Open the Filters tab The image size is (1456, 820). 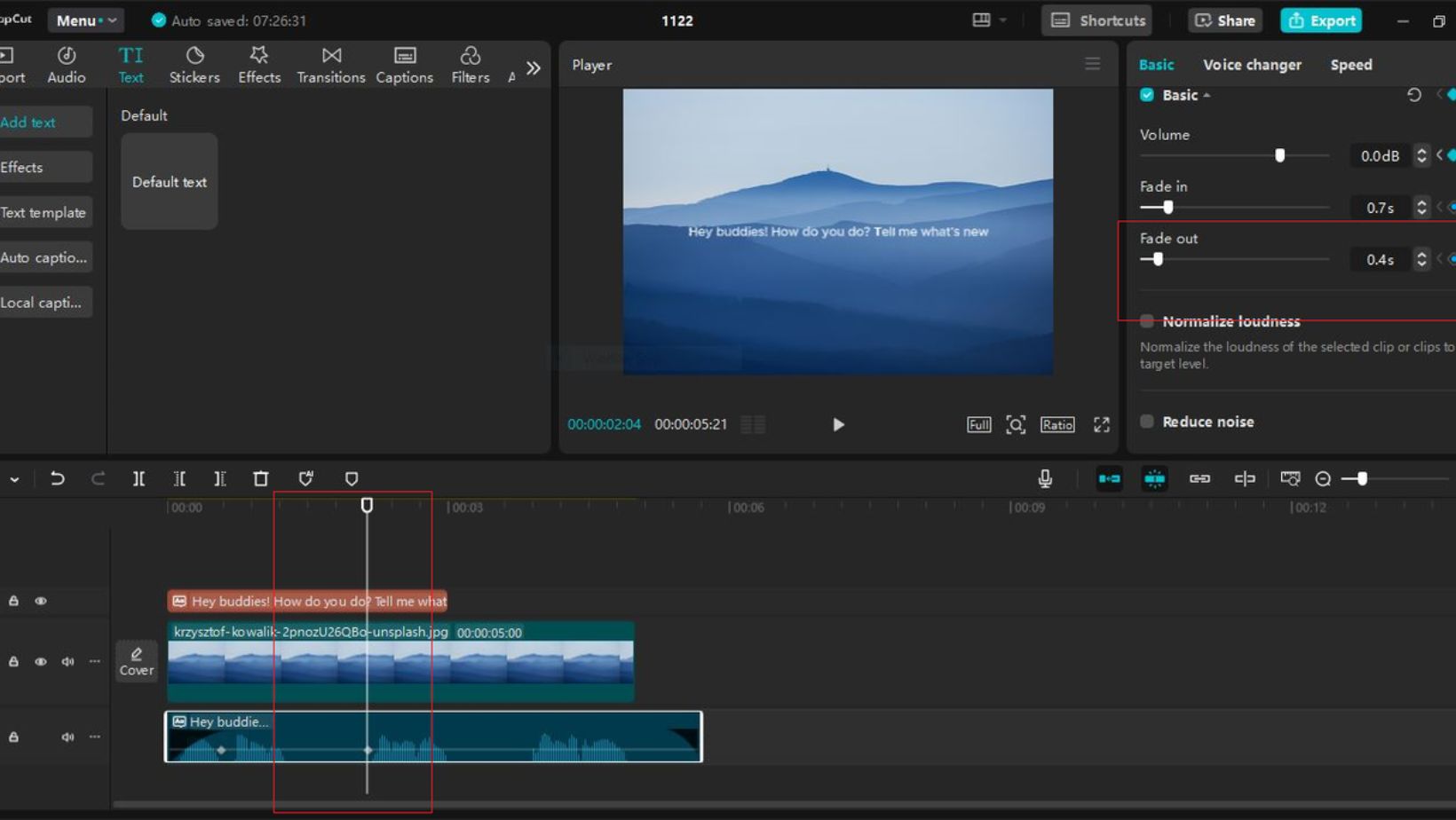pos(471,65)
